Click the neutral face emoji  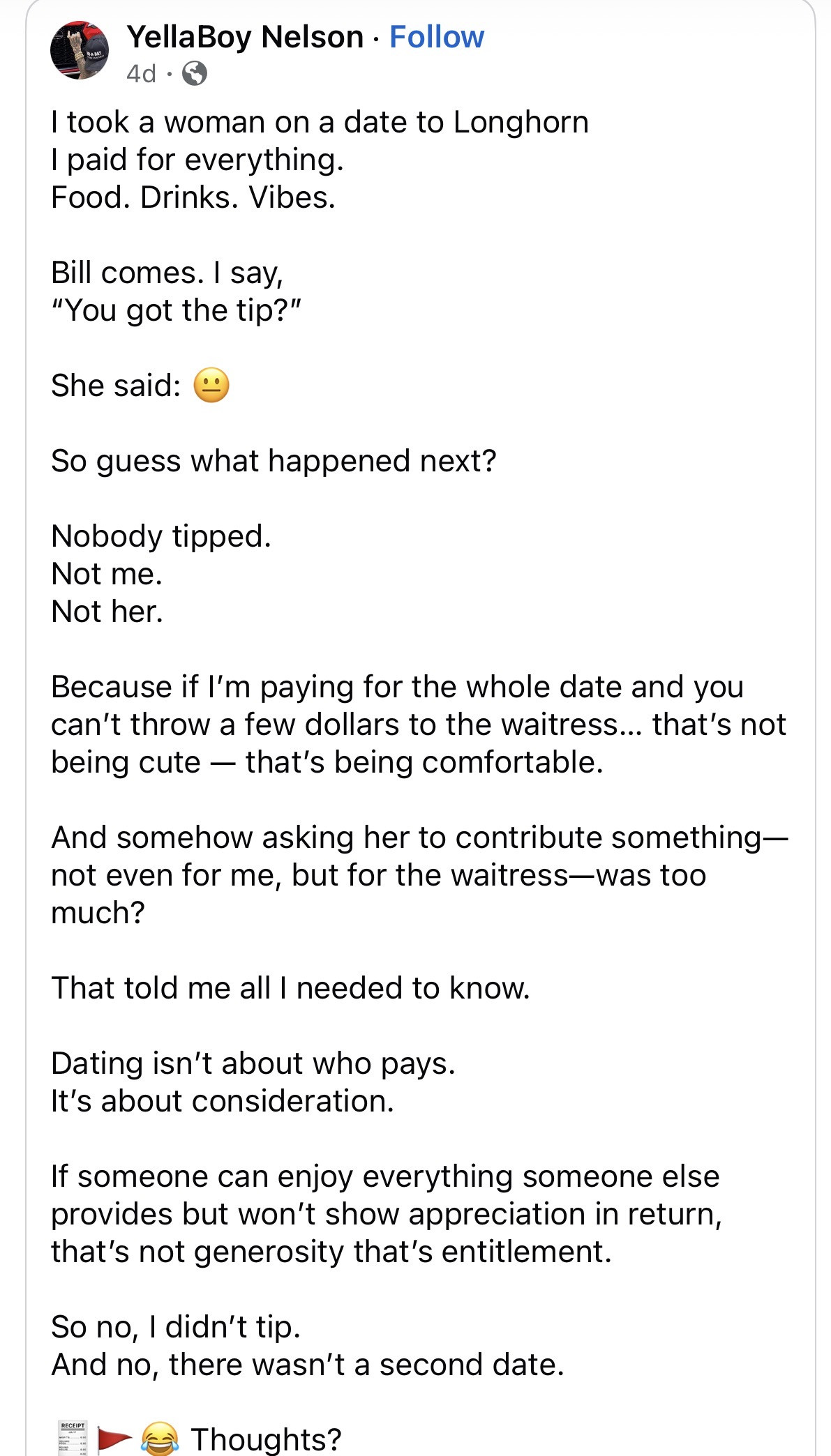(x=211, y=386)
